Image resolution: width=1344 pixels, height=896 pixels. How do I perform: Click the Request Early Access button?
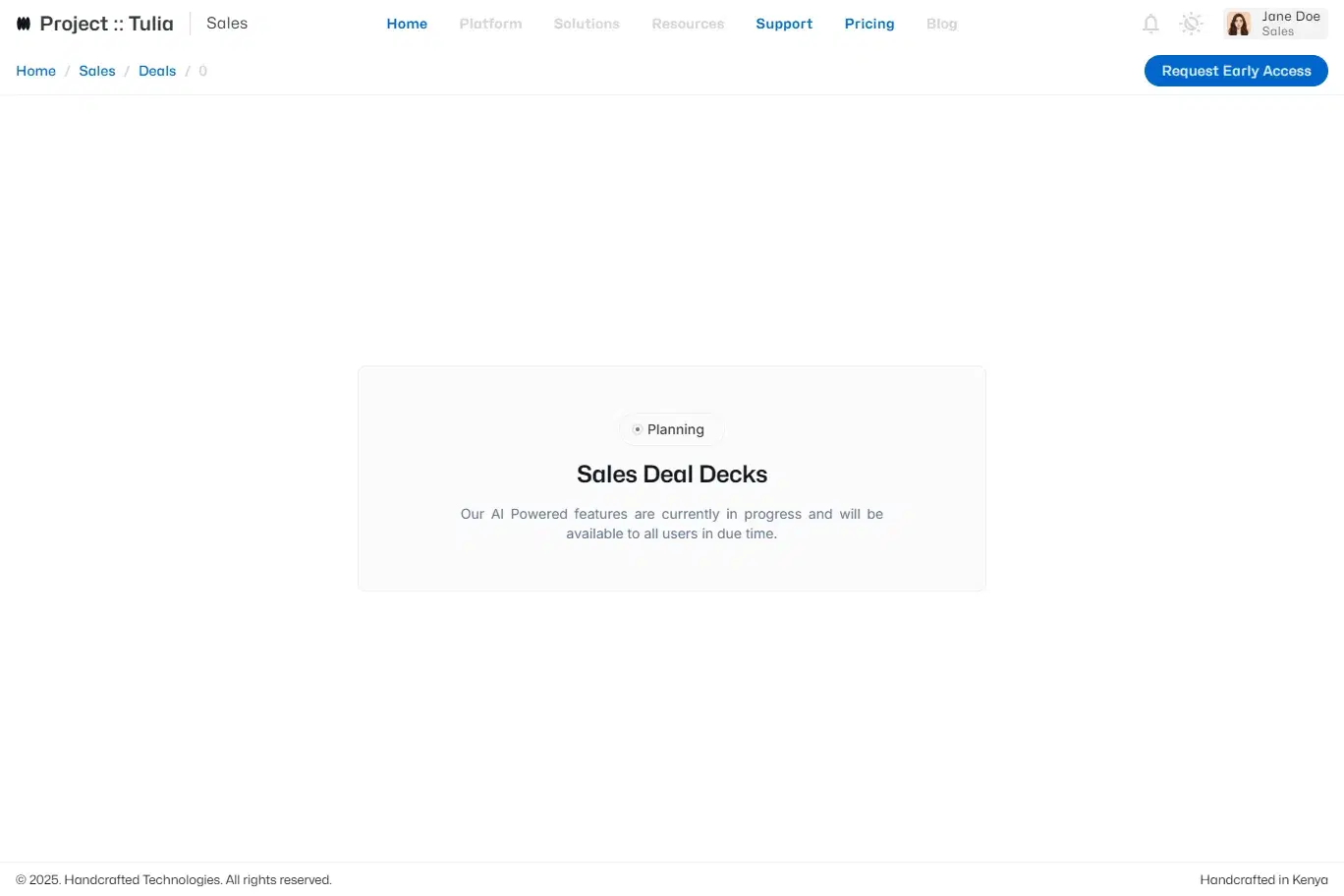coord(1236,71)
